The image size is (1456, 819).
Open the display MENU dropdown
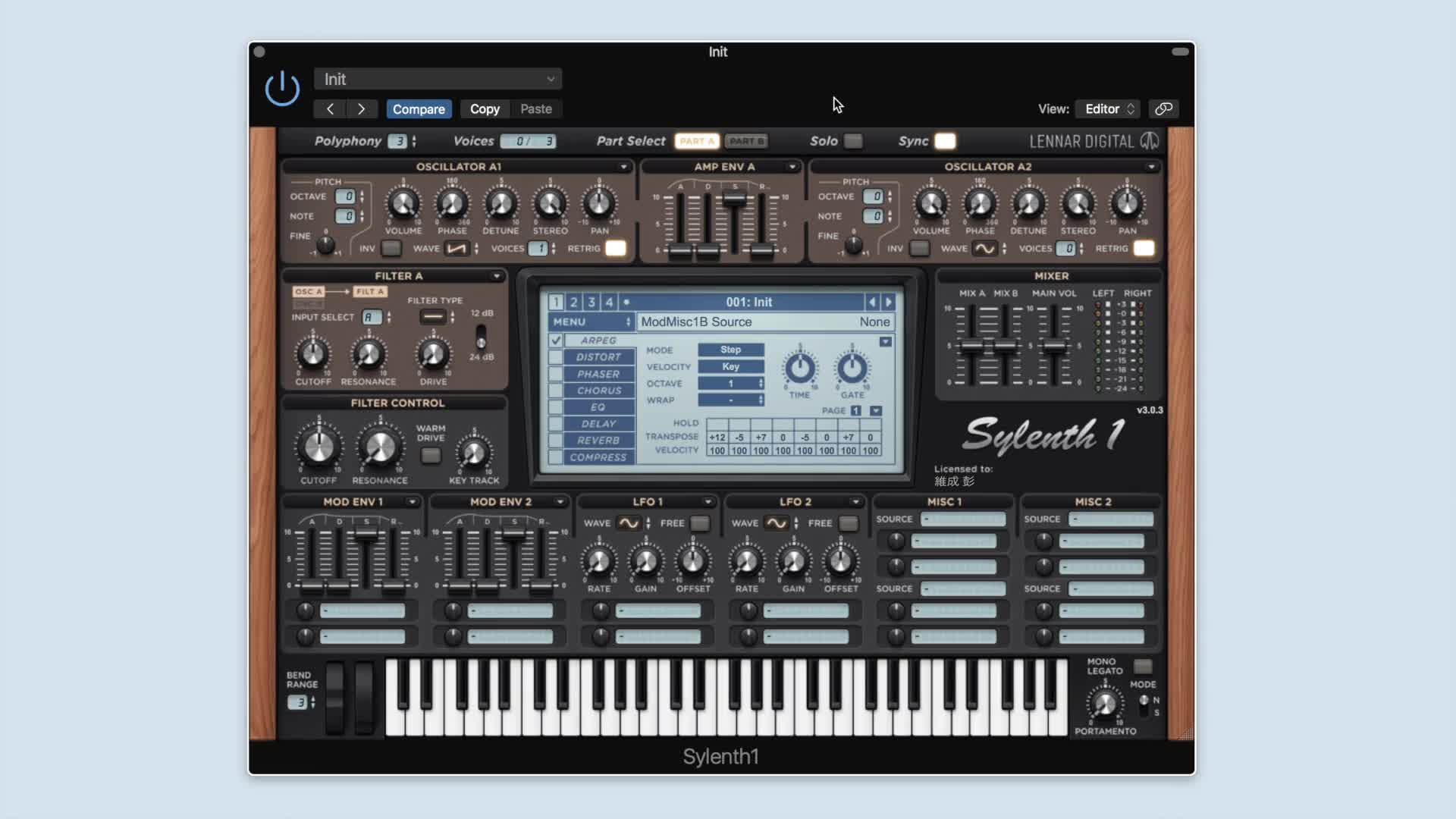(x=591, y=322)
